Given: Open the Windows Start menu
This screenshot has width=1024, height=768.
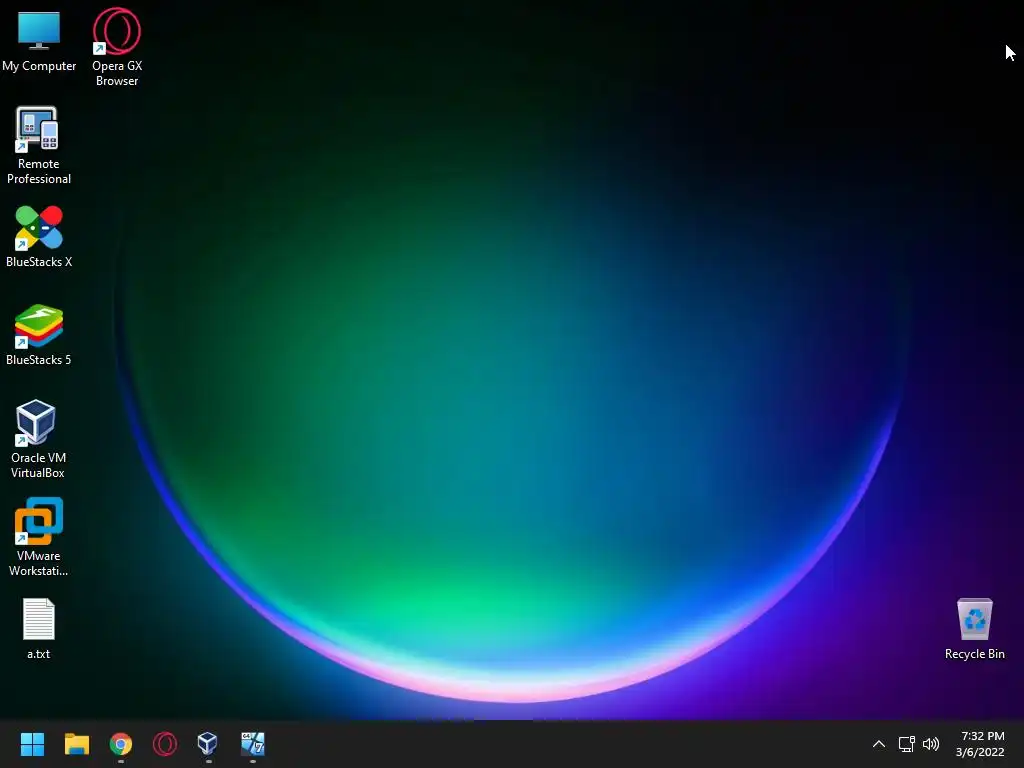Looking at the screenshot, I should [32, 744].
